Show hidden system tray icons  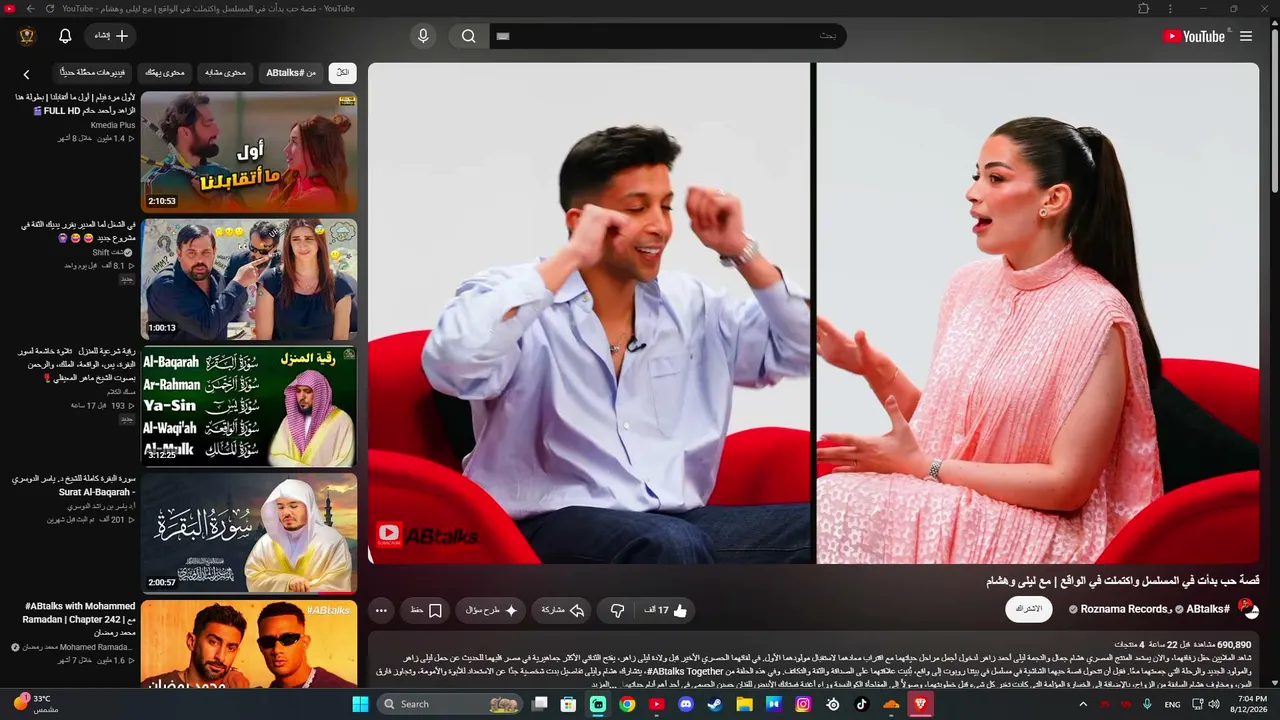click(x=1083, y=704)
